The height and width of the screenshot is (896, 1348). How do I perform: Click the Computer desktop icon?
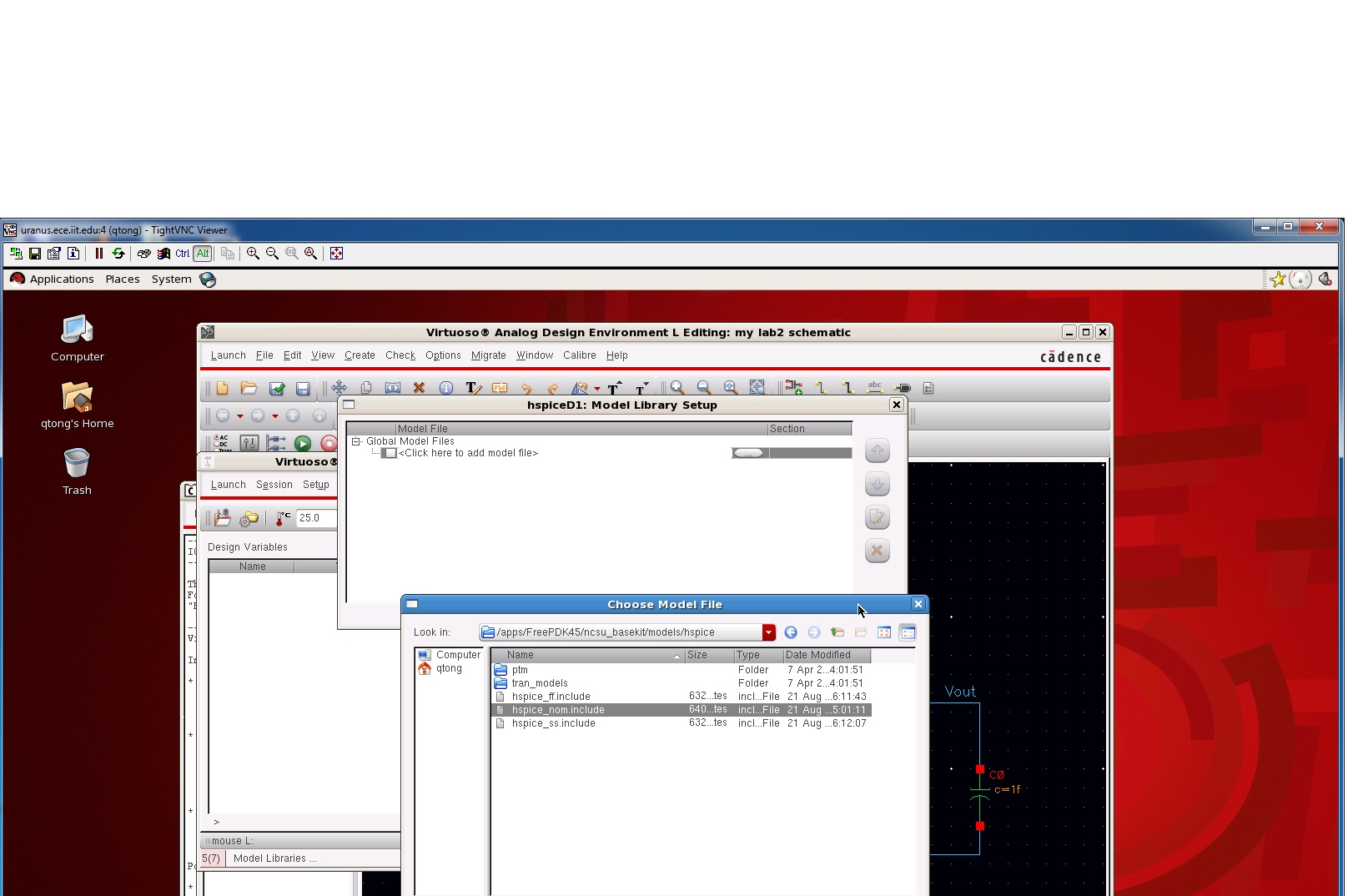coord(78,339)
